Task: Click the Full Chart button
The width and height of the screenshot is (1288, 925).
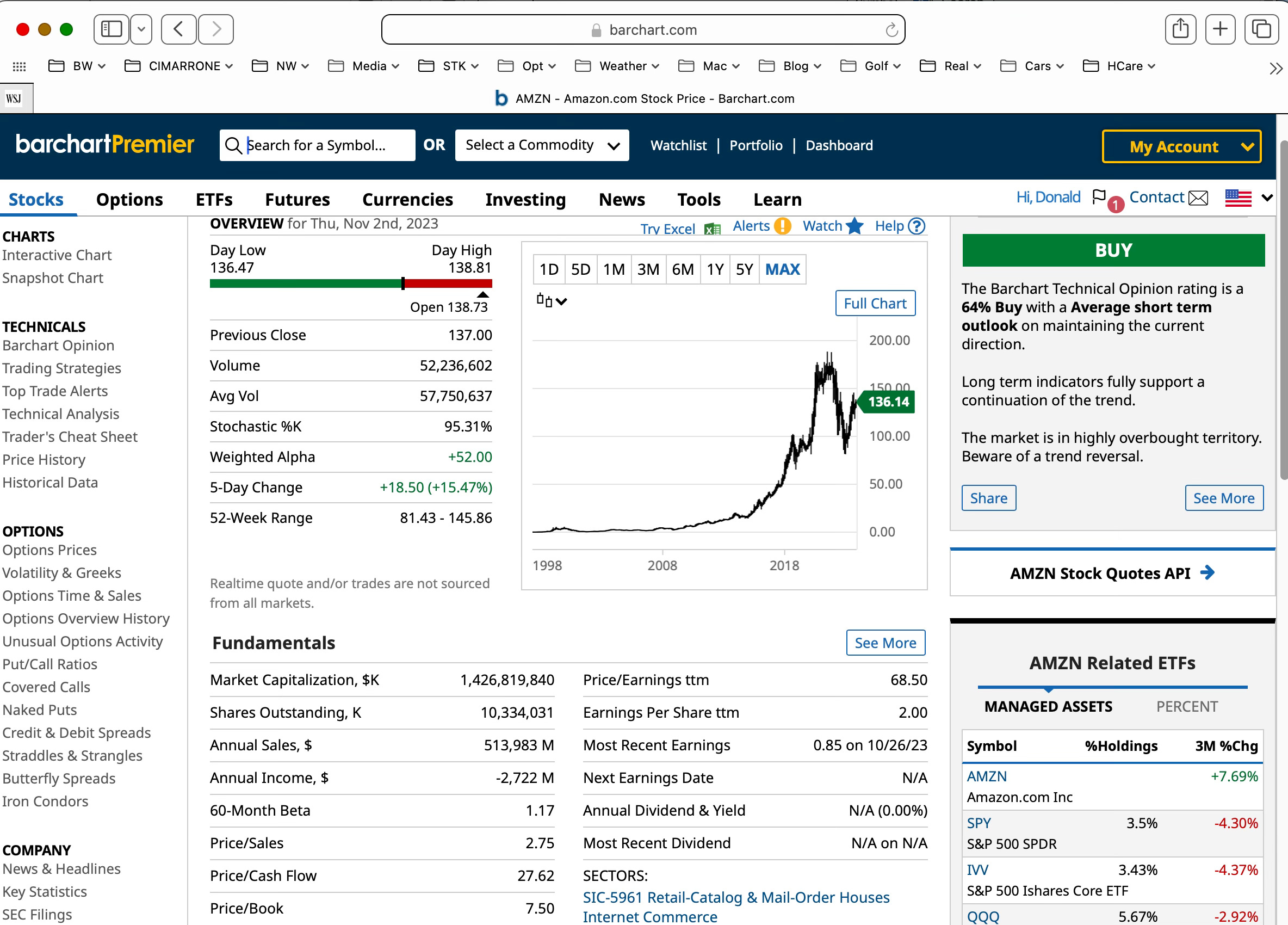Action: [875, 304]
